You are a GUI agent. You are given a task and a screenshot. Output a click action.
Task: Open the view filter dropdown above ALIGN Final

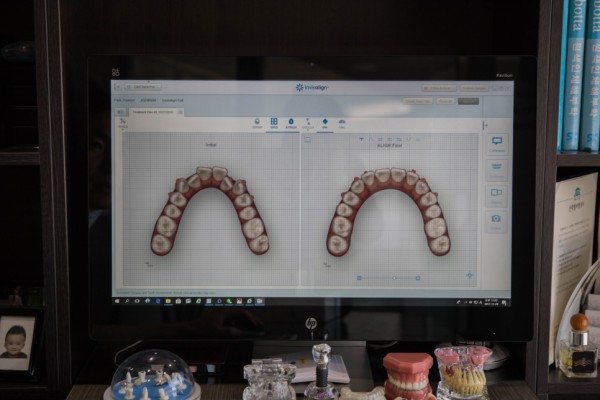point(361,139)
